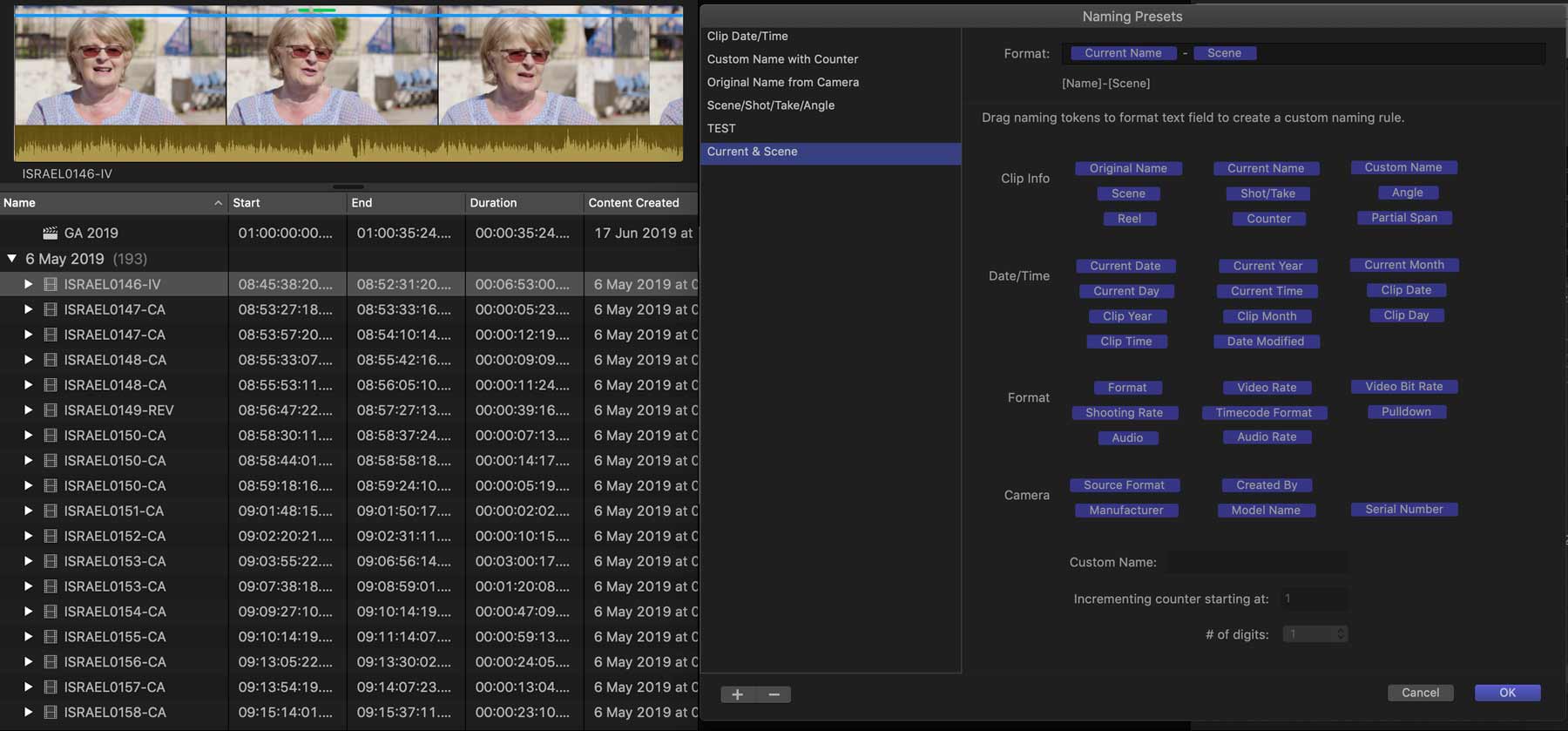Expand the ISRAEL0149-REV clip row
This screenshot has width=1568, height=731.
[x=28, y=410]
